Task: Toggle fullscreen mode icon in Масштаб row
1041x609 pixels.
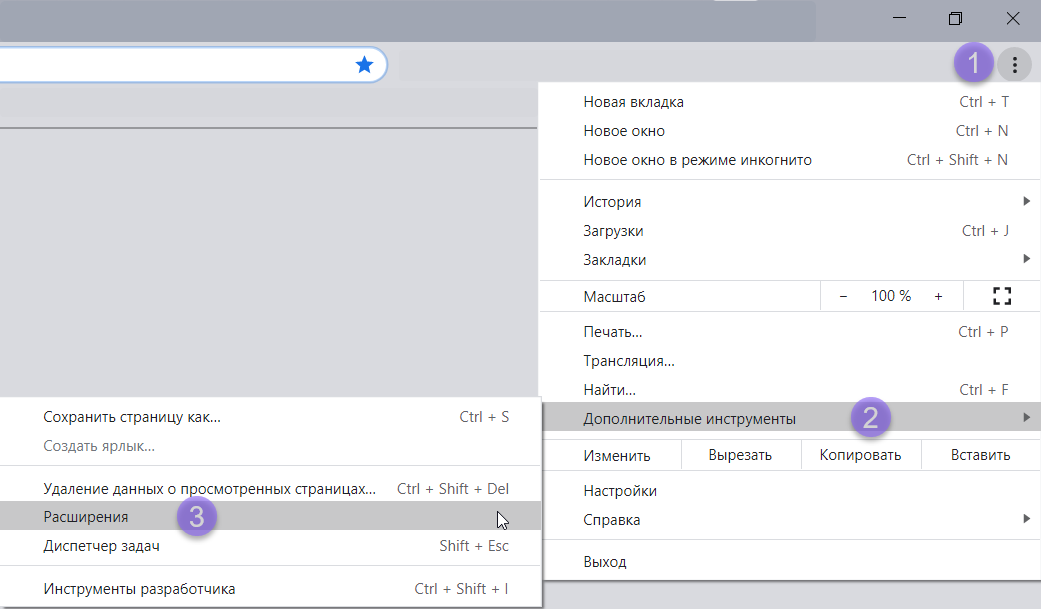Action: click(1002, 296)
